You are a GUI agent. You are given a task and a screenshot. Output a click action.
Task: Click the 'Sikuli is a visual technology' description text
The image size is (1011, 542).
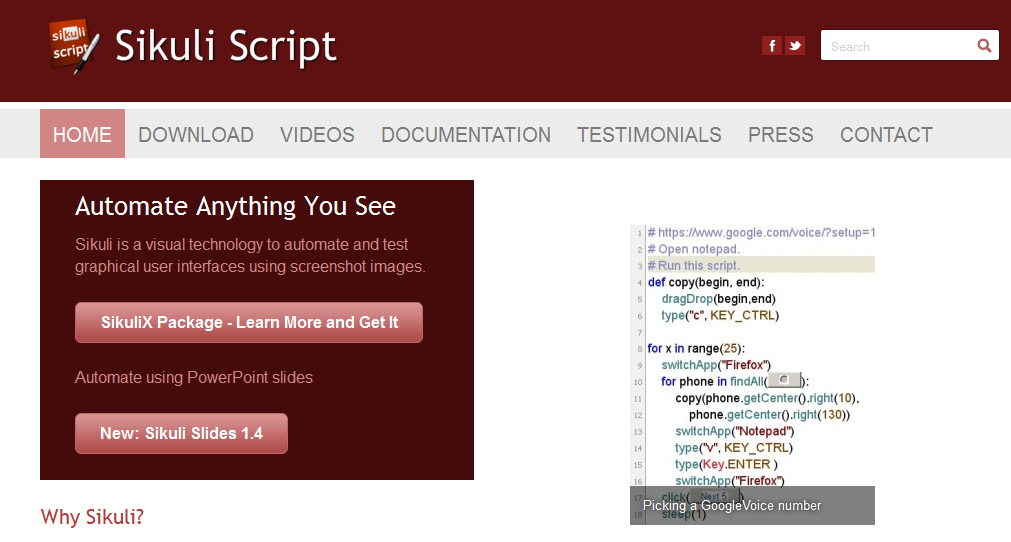(x=250, y=255)
